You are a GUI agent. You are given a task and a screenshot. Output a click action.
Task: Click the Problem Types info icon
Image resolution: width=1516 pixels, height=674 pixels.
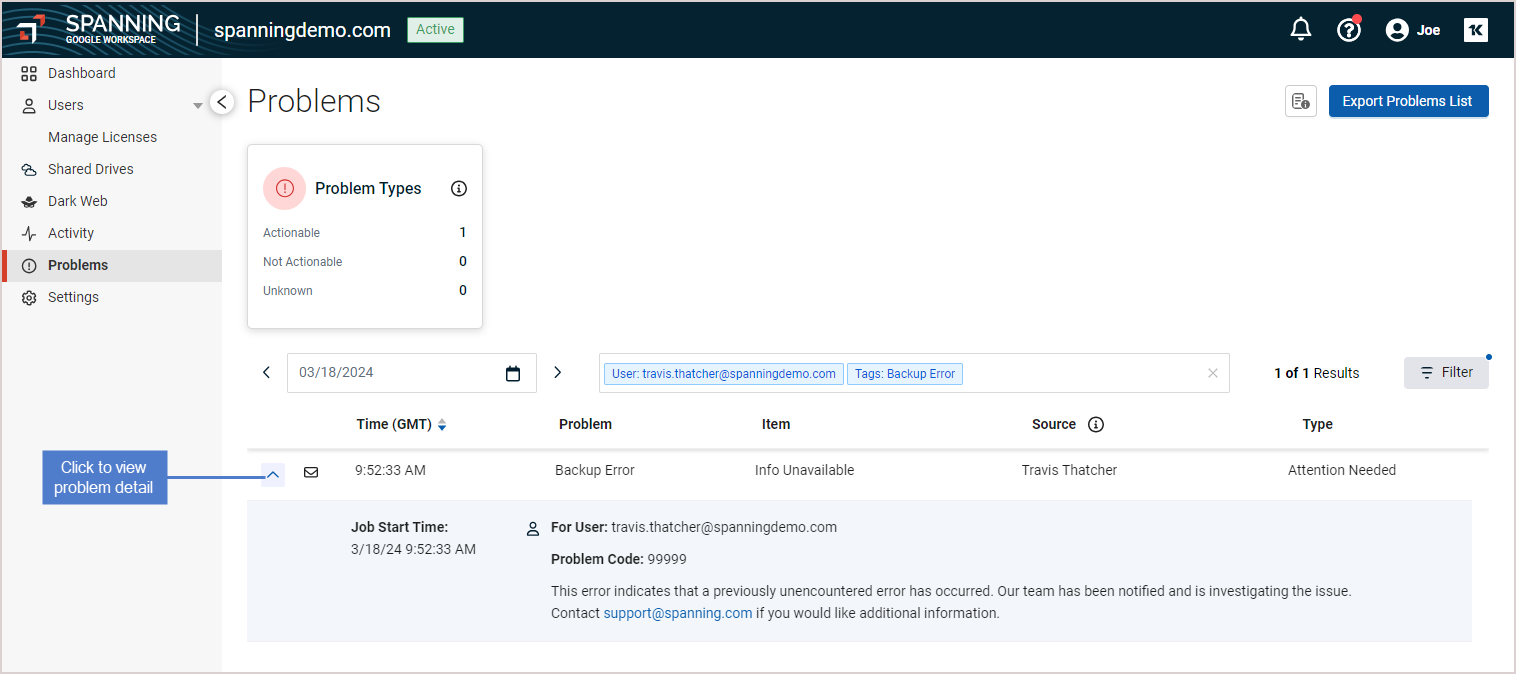[x=459, y=188]
